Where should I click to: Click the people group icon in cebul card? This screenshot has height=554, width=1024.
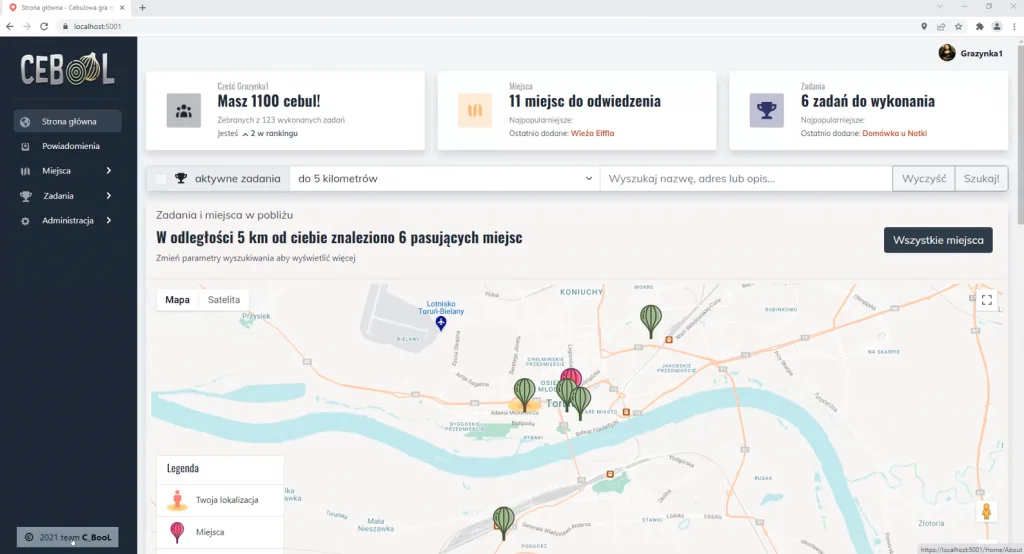tap(184, 110)
